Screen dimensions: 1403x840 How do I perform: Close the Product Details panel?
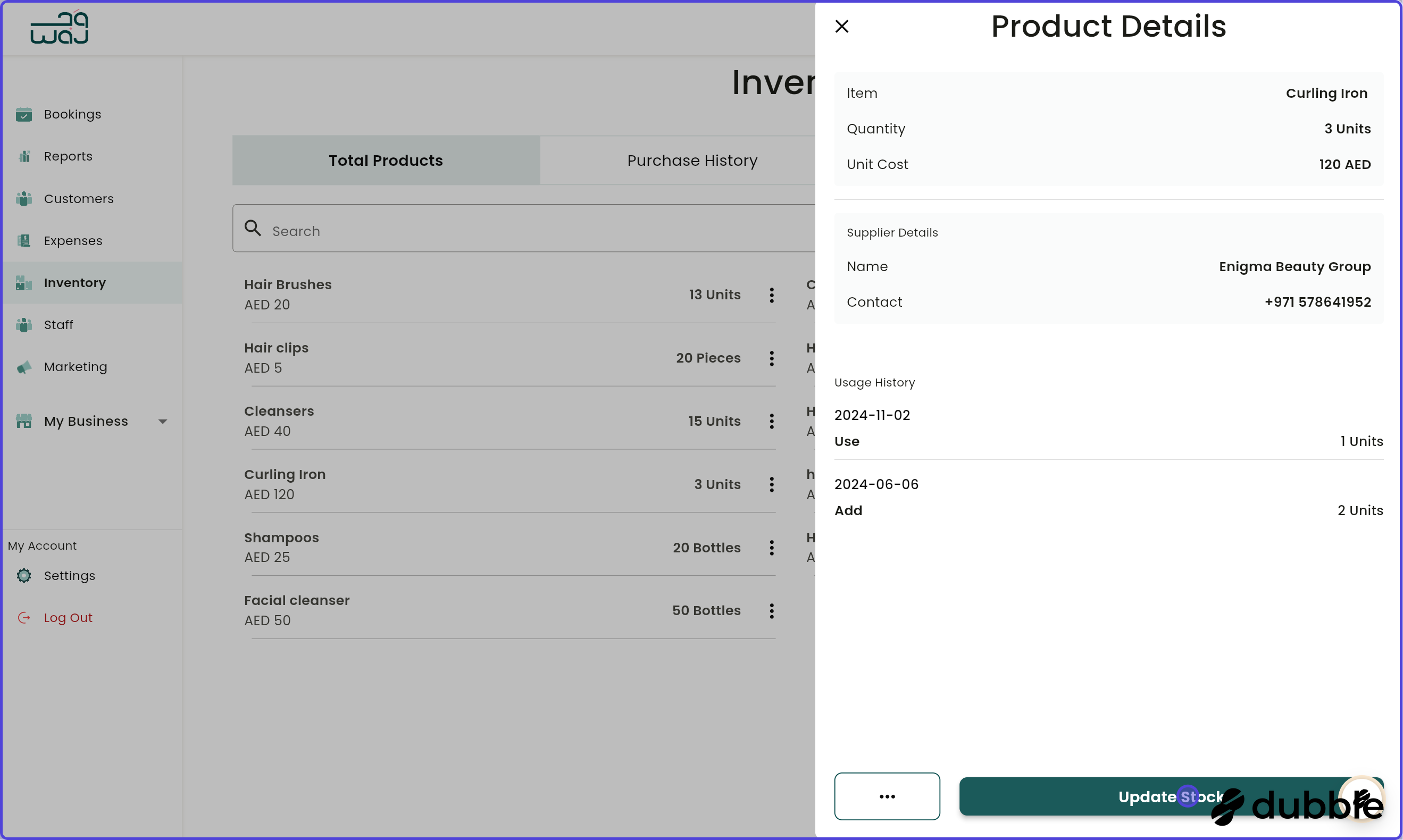click(842, 26)
